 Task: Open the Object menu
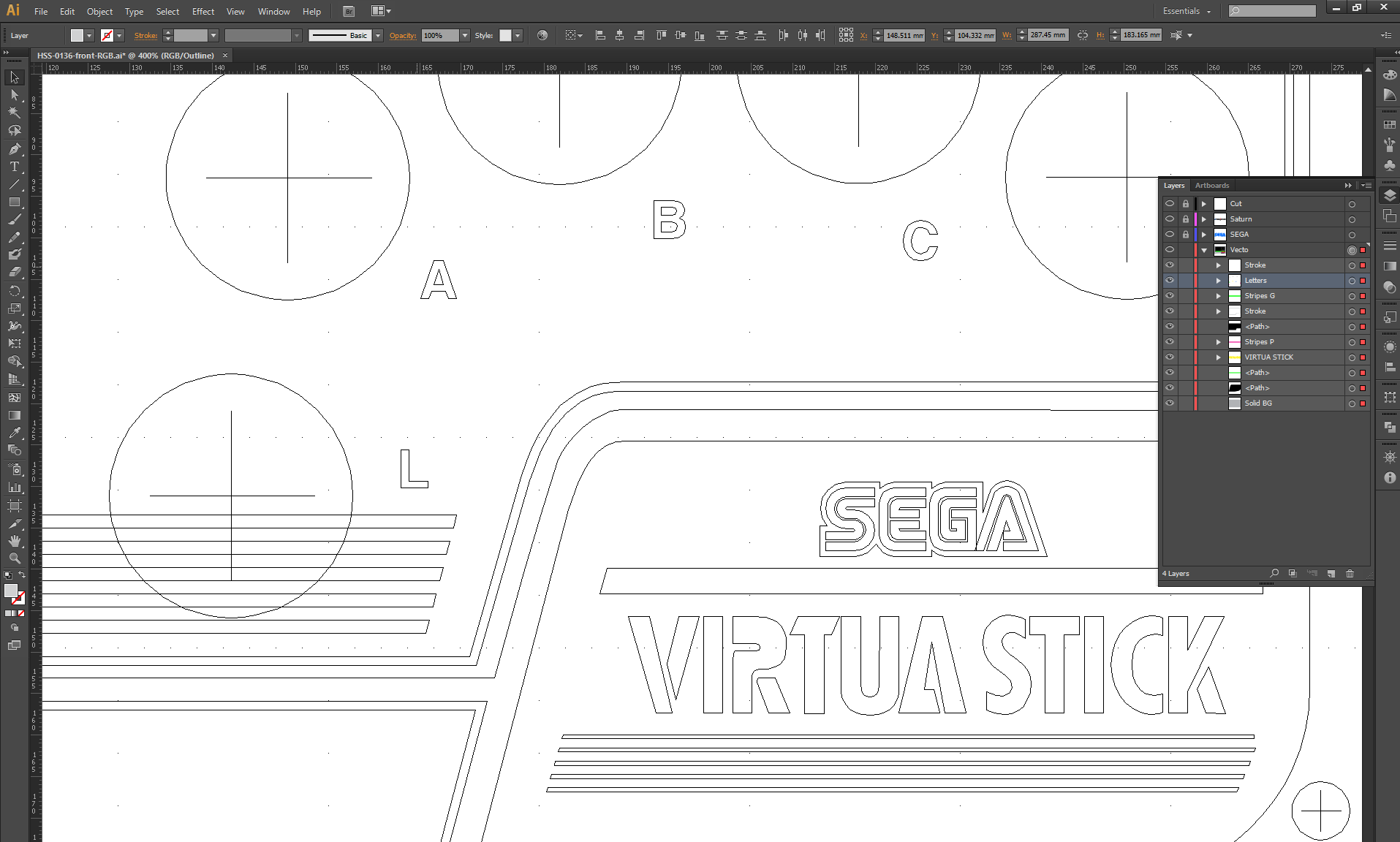tap(100, 11)
